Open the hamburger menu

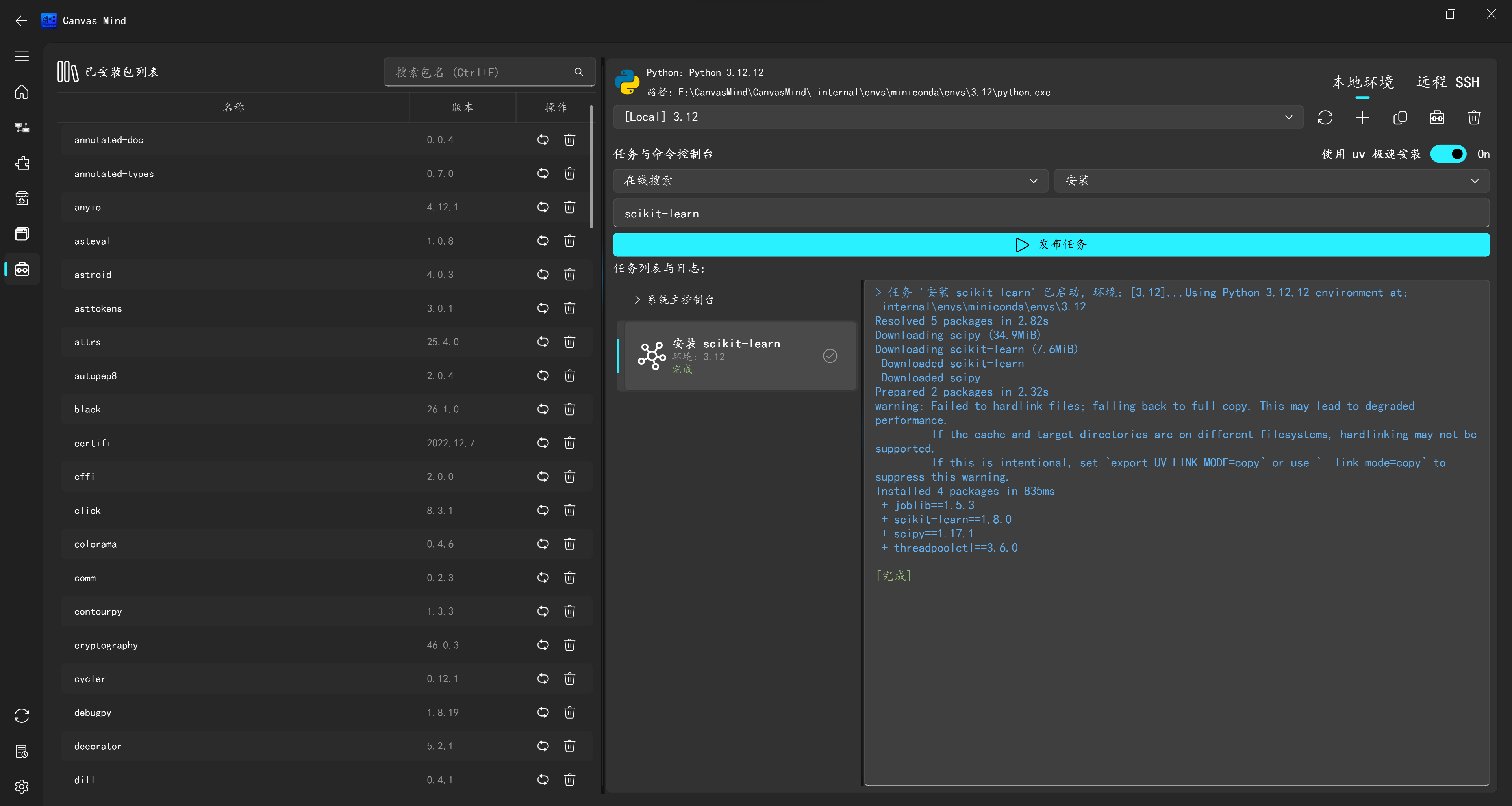coord(22,56)
